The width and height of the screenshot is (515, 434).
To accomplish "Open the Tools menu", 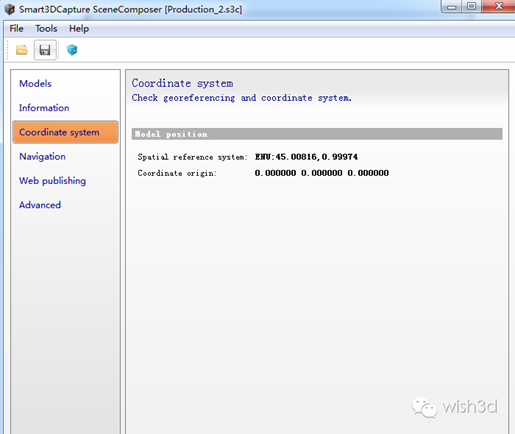I will click(46, 29).
